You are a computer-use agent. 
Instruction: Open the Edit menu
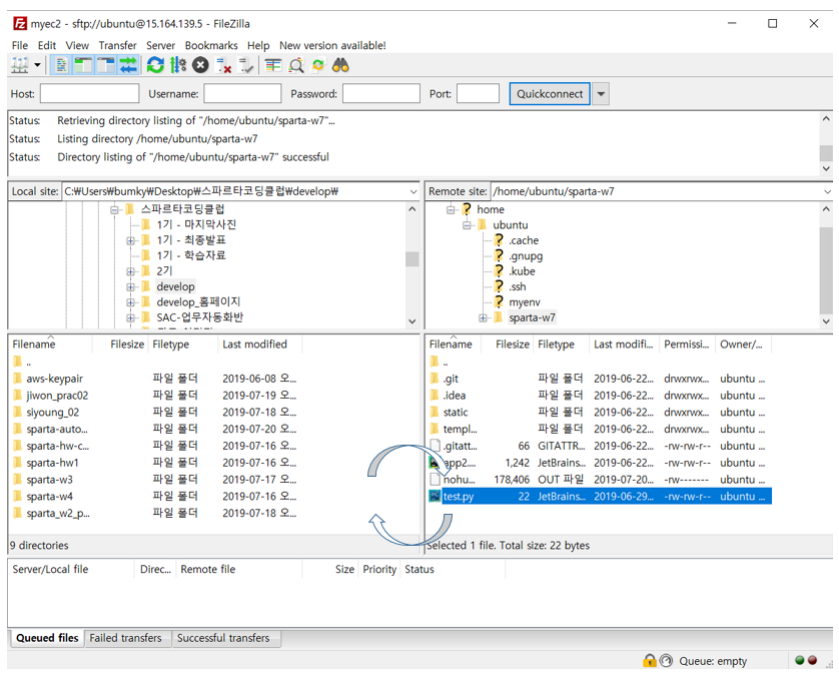[47, 45]
